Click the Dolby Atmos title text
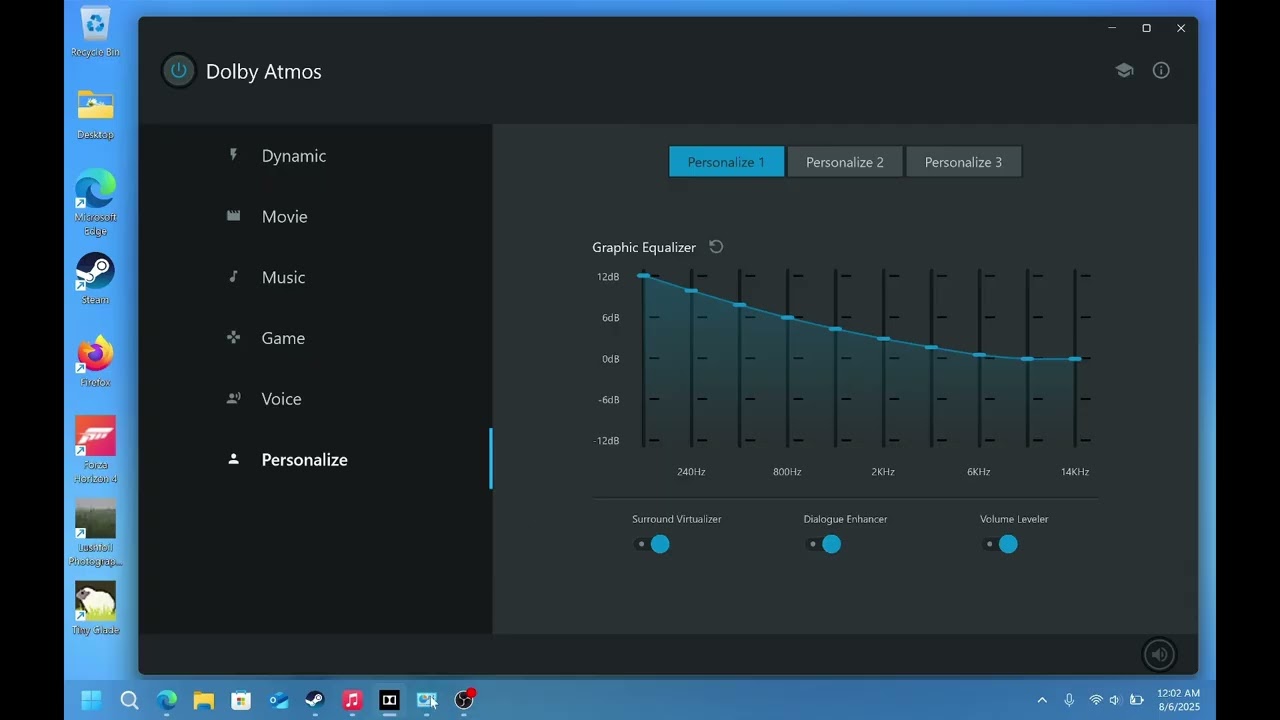 [264, 71]
